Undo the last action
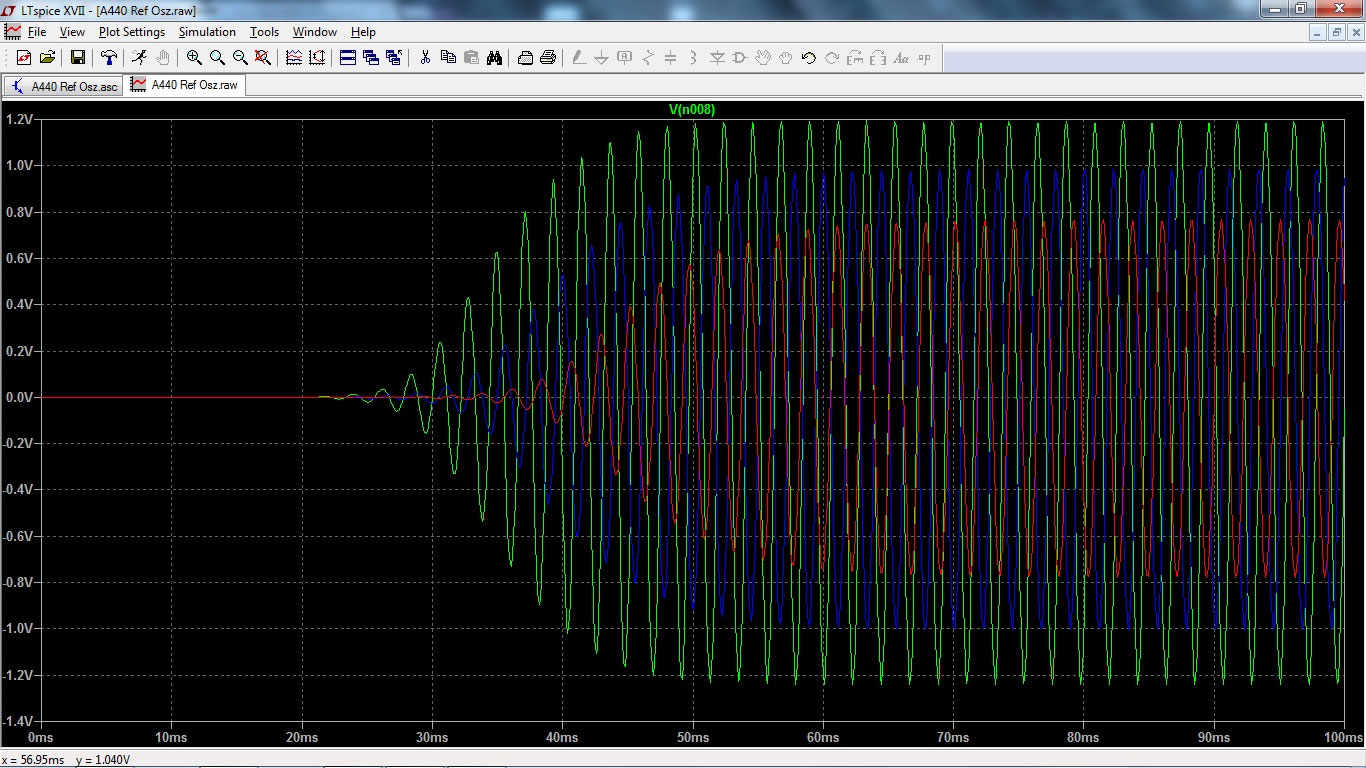 point(807,57)
